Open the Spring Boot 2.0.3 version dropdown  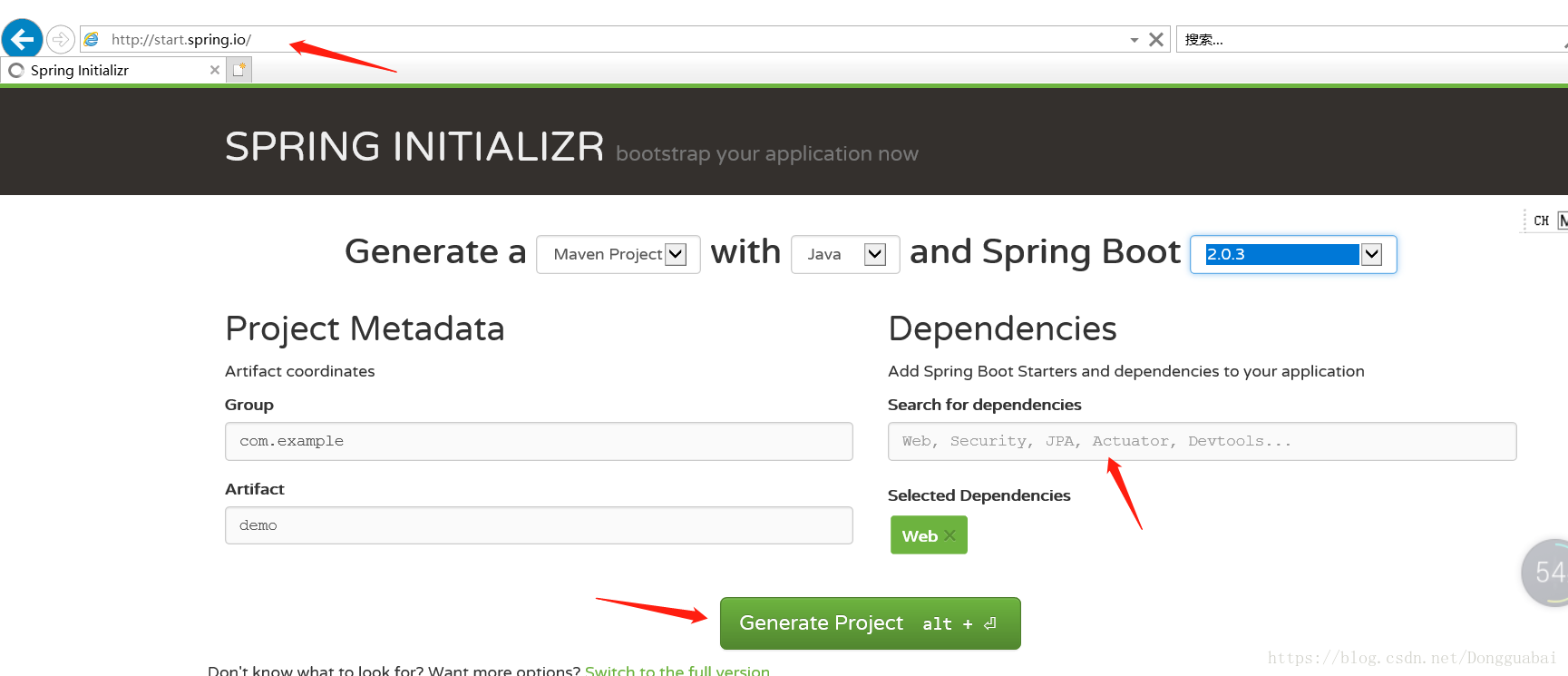click(x=1293, y=254)
